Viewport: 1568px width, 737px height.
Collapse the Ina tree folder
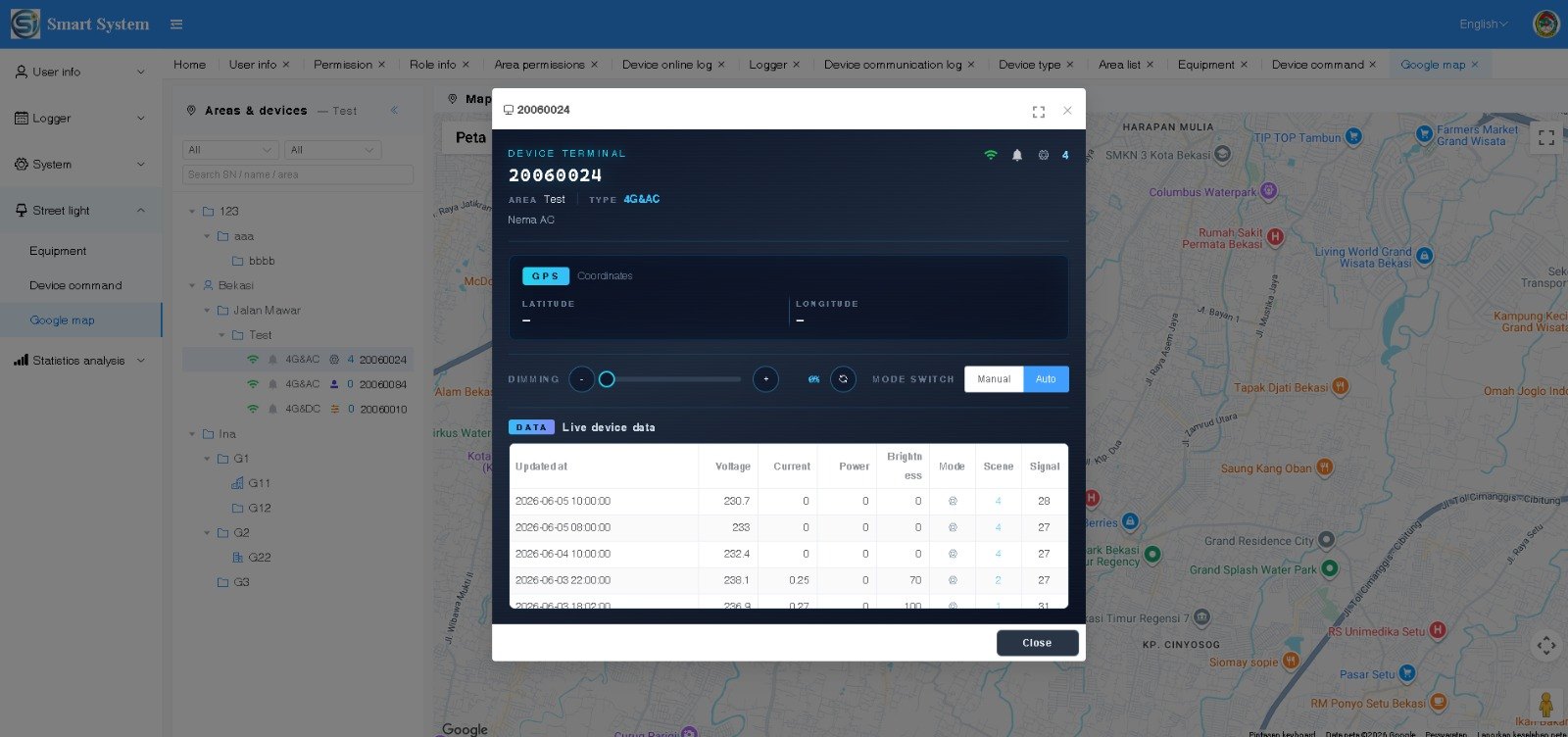(192, 433)
